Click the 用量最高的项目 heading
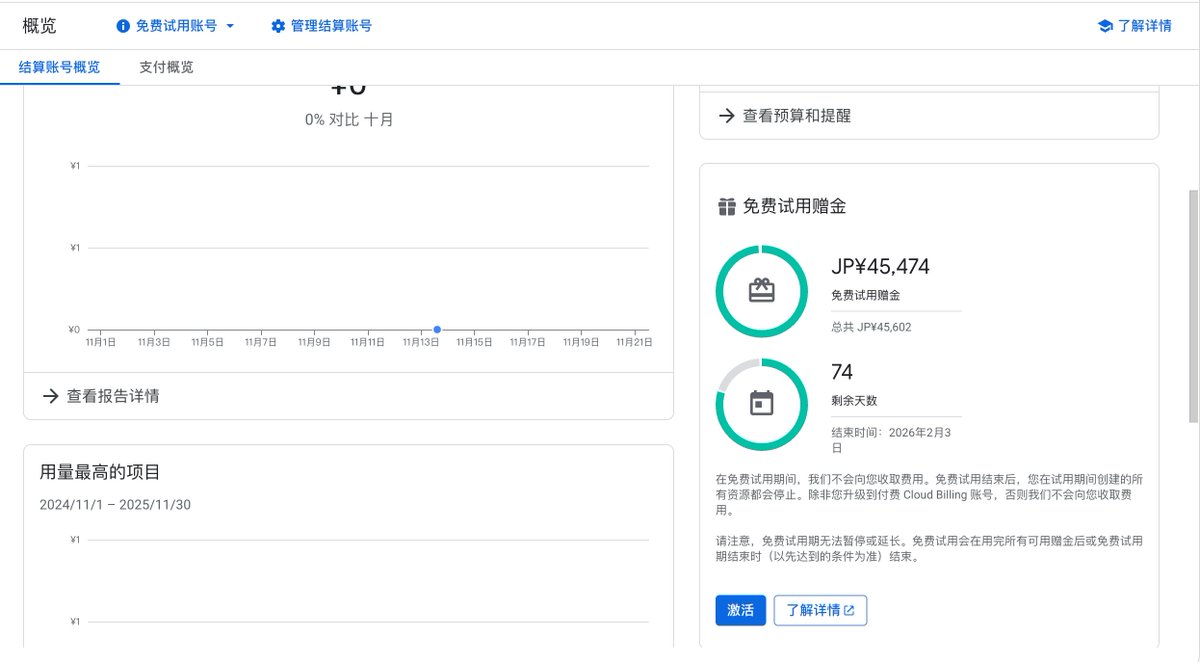1200x662 pixels. coord(100,472)
